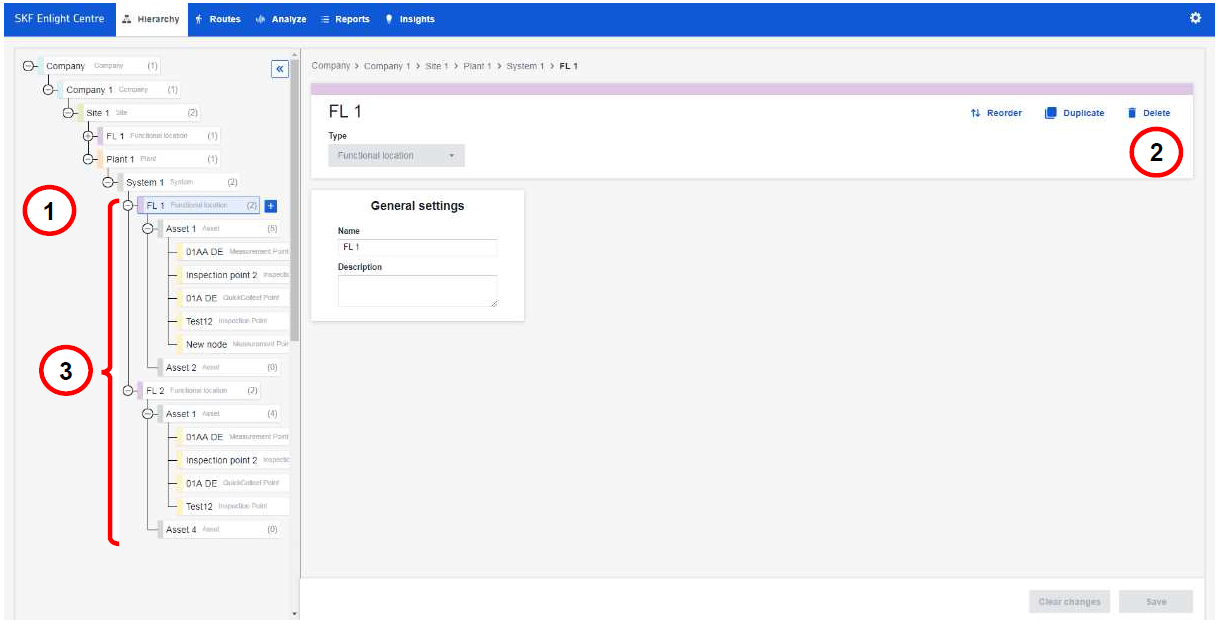Select the System 1 tree row
This screenshot has width=1219, height=629.
pyautogui.click(x=179, y=183)
